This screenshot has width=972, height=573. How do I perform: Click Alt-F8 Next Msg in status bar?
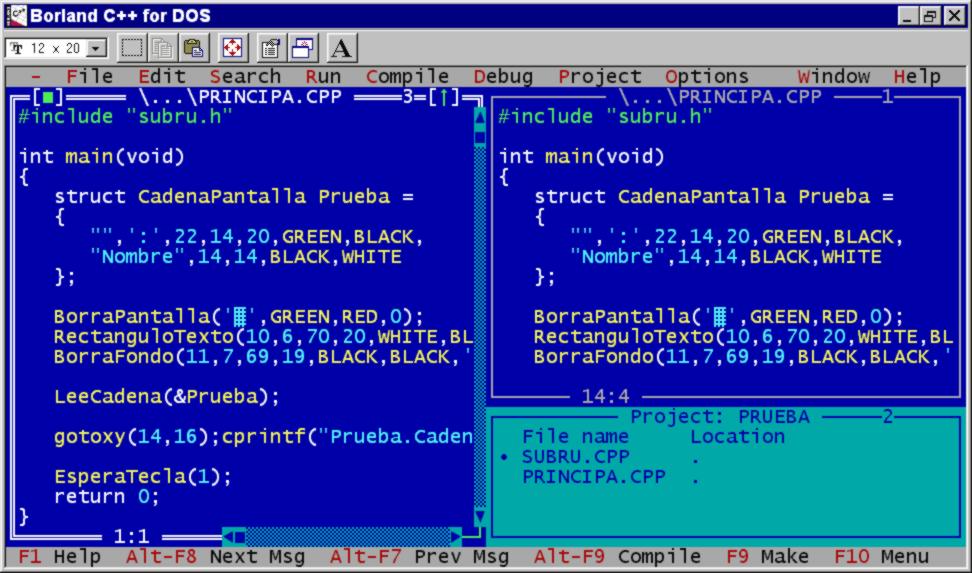click(x=215, y=556)
